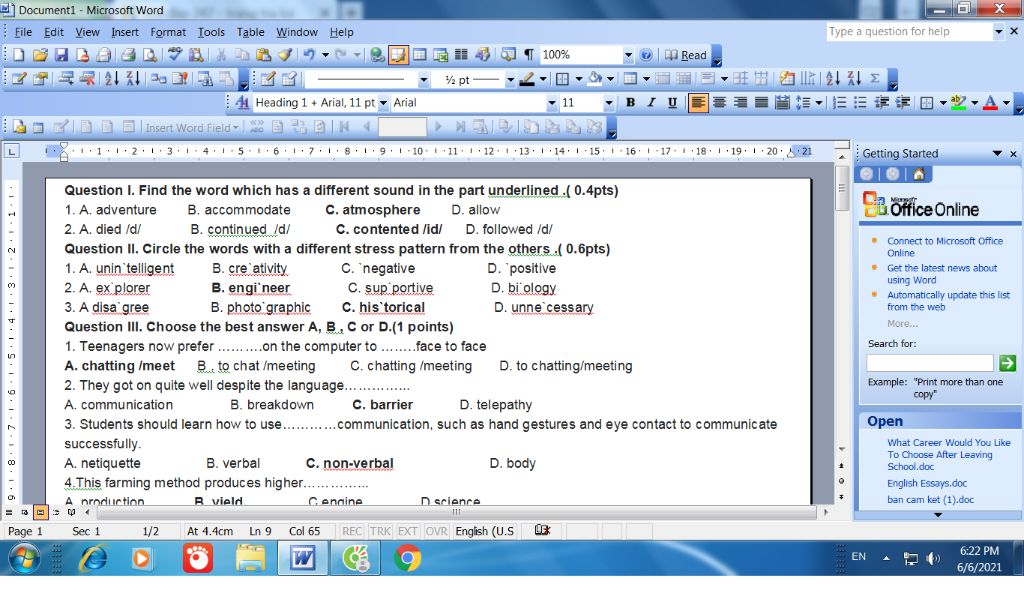Click the green search Go arrow button
Image resolution: width=1024 pixels, height=614 pixels.
click(1007, 363)
